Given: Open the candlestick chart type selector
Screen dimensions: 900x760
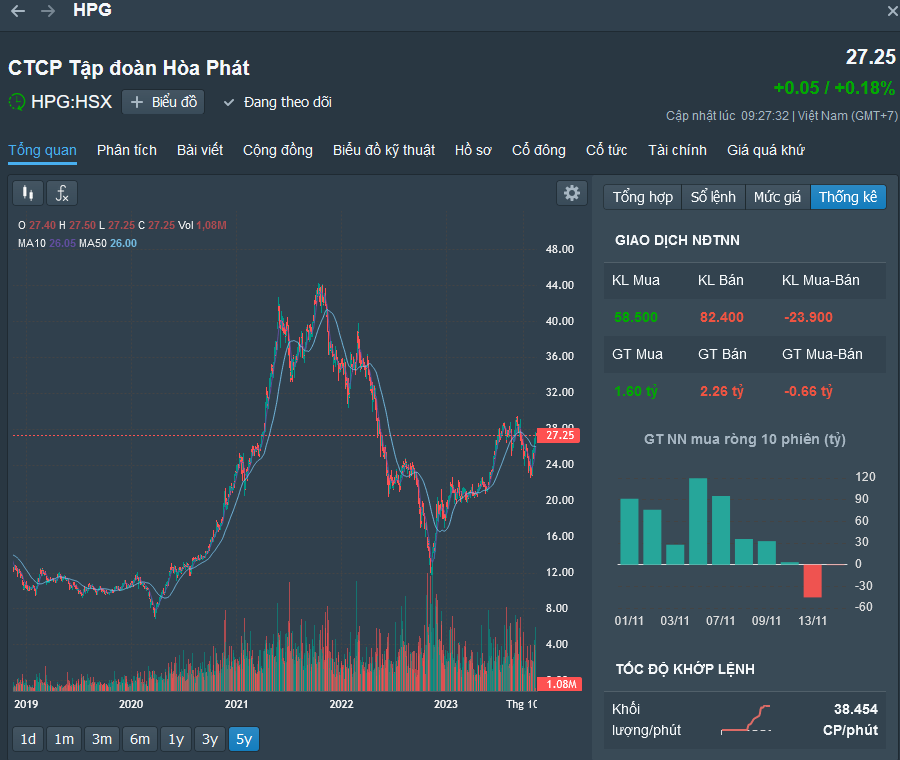Looking at the screenshot, I should (x=28, y=193).
